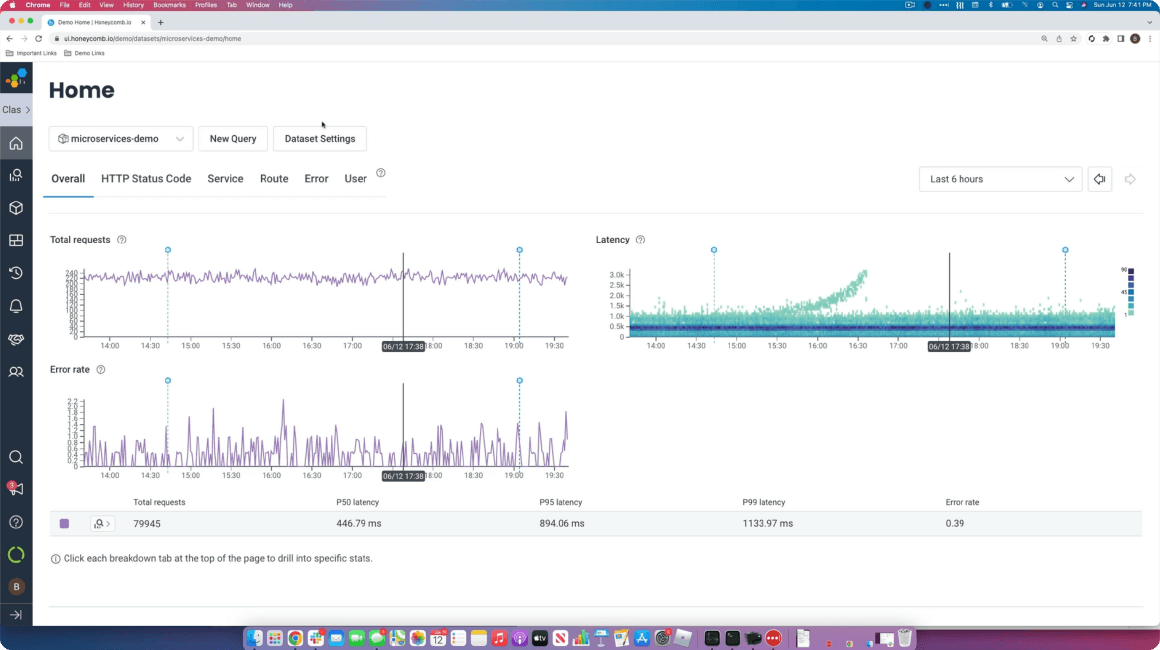The width and height of the screenshot is (1160, 650).
Task: Click the Dataset Settings button
Action: pyautogui.click(x=320, y=138)
